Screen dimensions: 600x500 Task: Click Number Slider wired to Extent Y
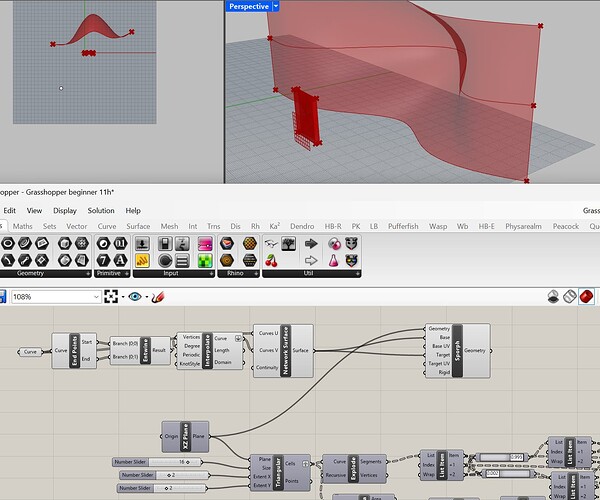(161, 488)
